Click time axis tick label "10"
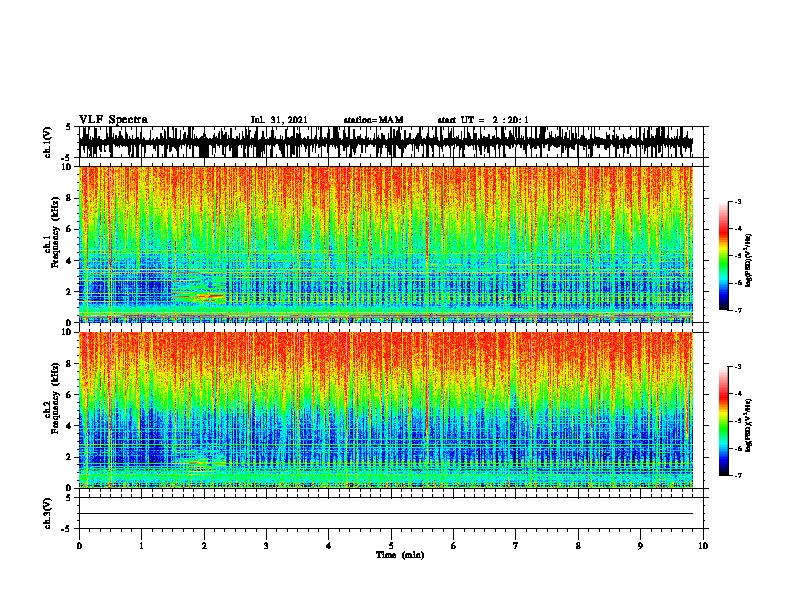This screenshot has height=612, width=792. point(703,546)
